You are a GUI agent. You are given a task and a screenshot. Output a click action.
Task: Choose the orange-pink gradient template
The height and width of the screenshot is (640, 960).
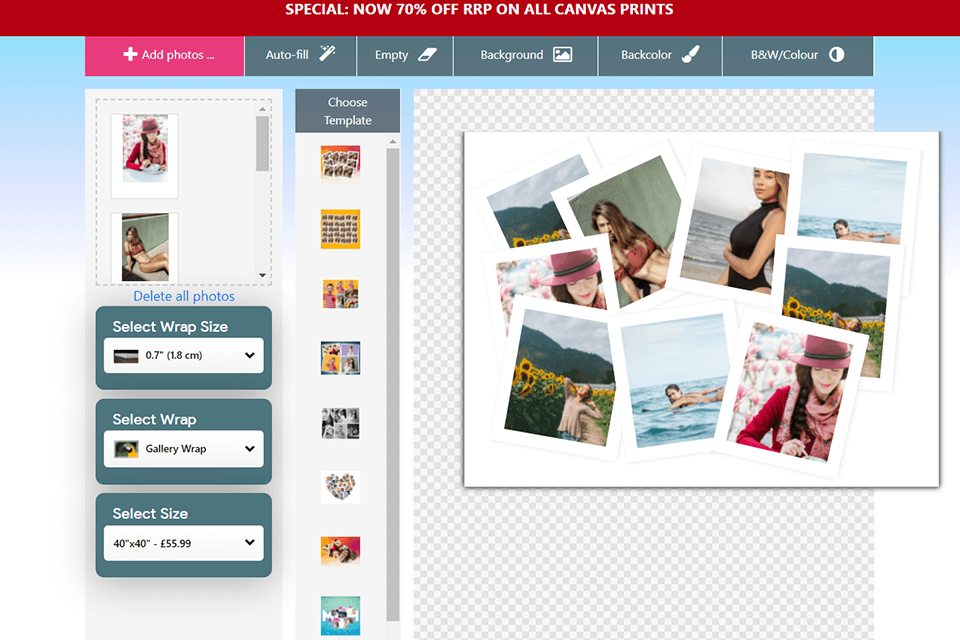[x=340, y=551]
